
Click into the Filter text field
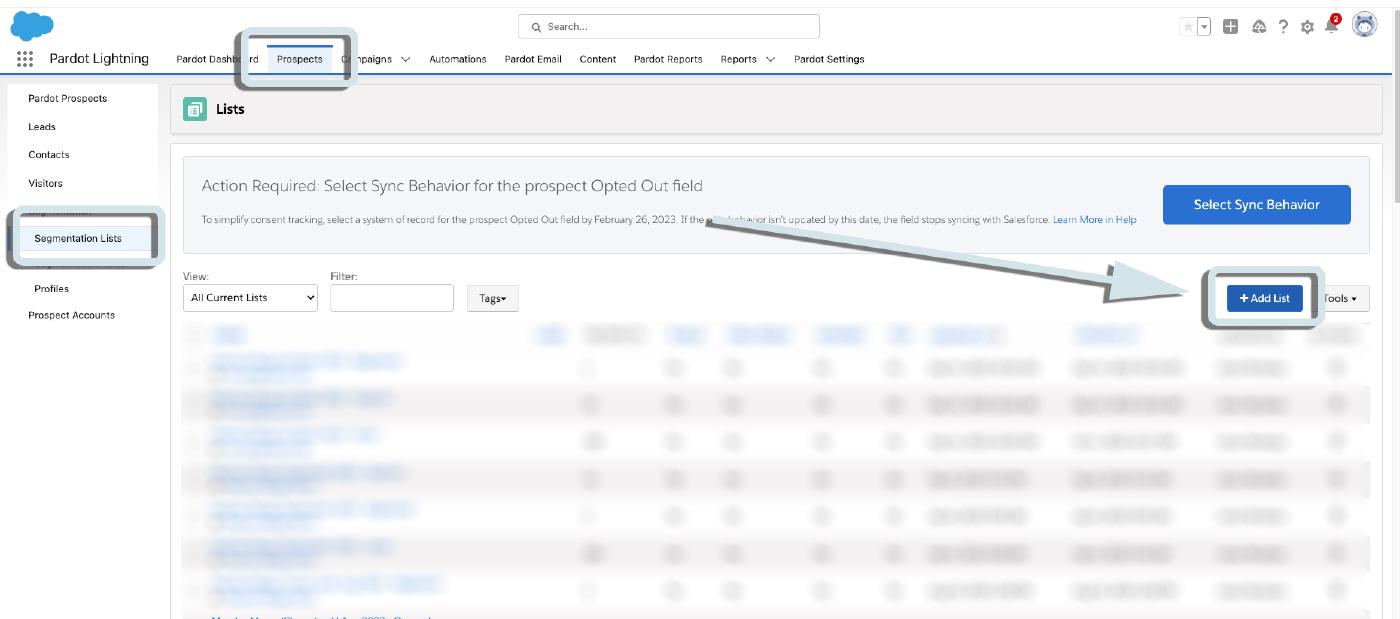point(391,298)
